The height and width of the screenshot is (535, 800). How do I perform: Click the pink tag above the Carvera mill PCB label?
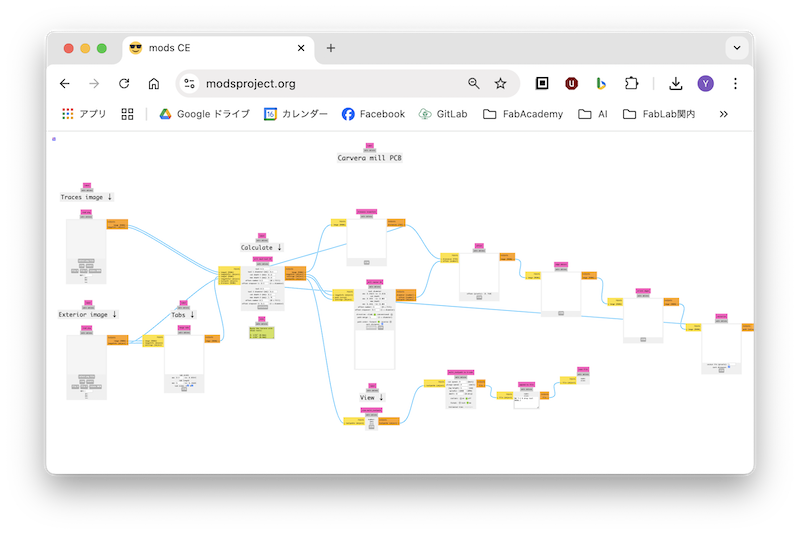[370, 146]
